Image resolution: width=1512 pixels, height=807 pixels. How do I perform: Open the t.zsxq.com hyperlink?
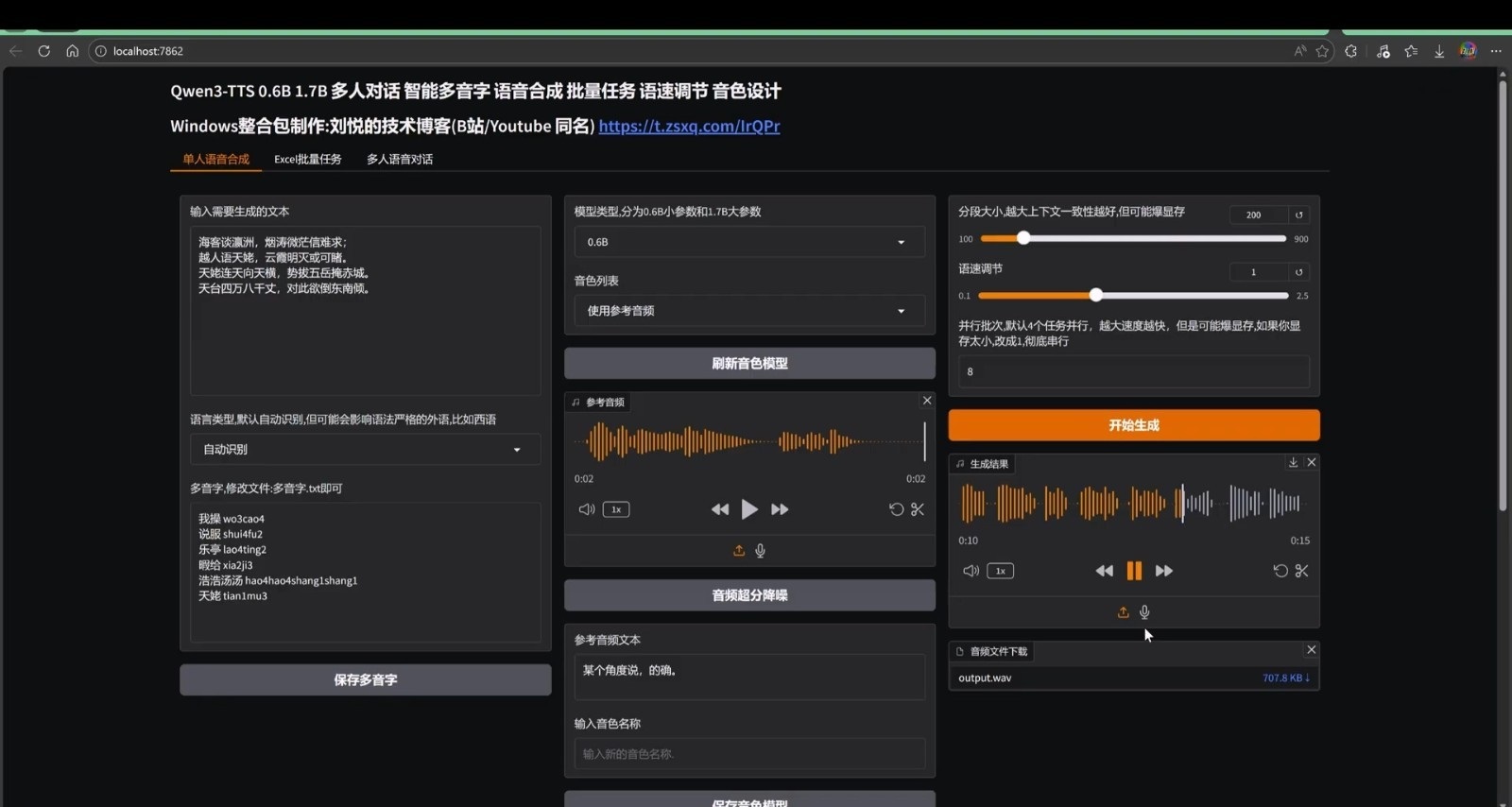tap(689, 126)
